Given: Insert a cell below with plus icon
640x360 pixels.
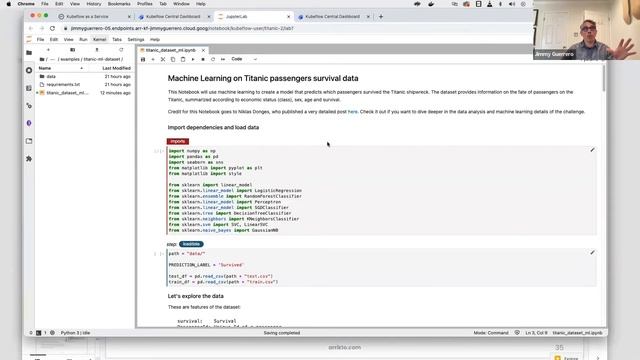Looking at the screenshot, I should pos(153,59).
